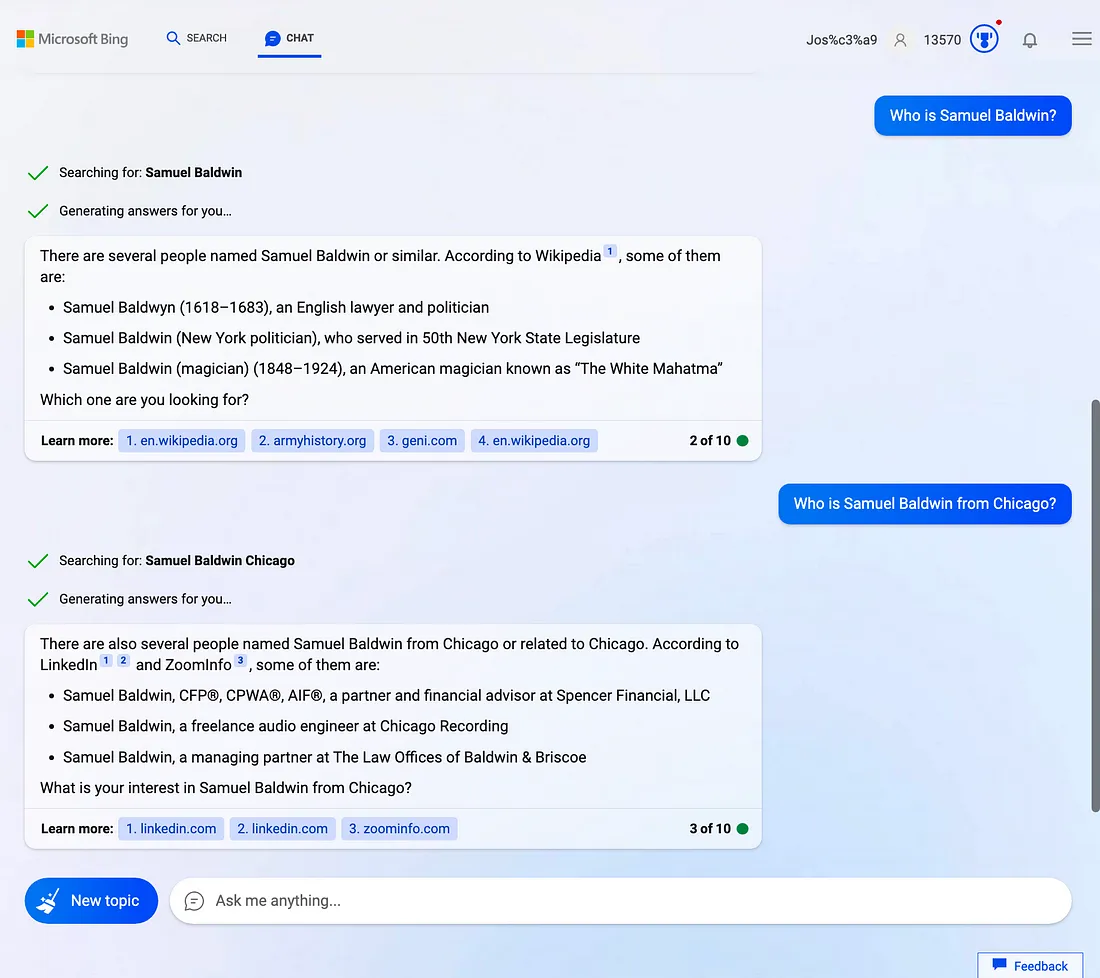Focus the 'Ask me anything...' input box
The width and height of the screenshot is (1100, 978).
pyautogui.click(x=620, y=901)
